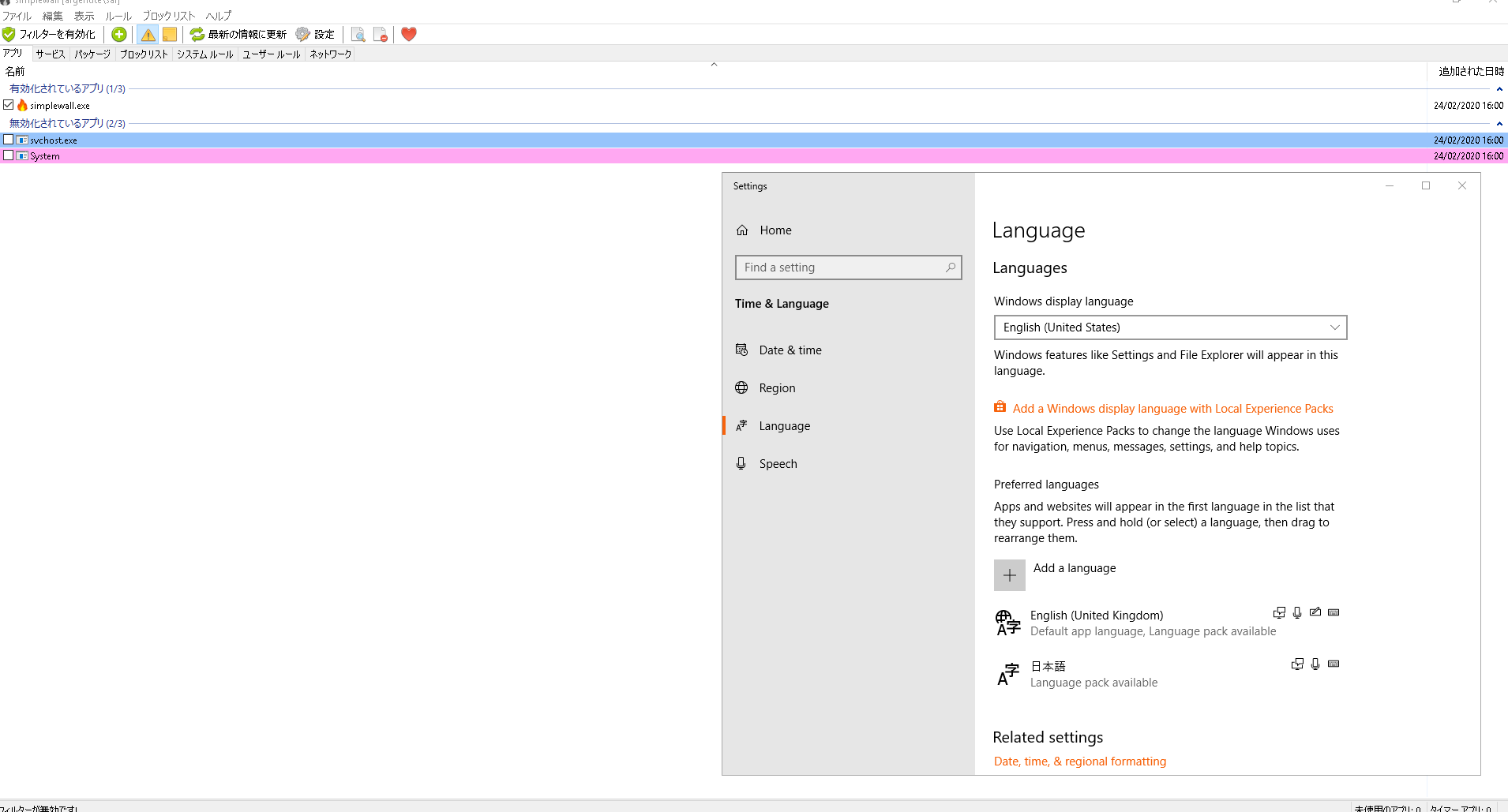The height and width of the screenshot is (812, 1508).
Task: Check the svchost.exe checkbox
Action: coord(9,139)
